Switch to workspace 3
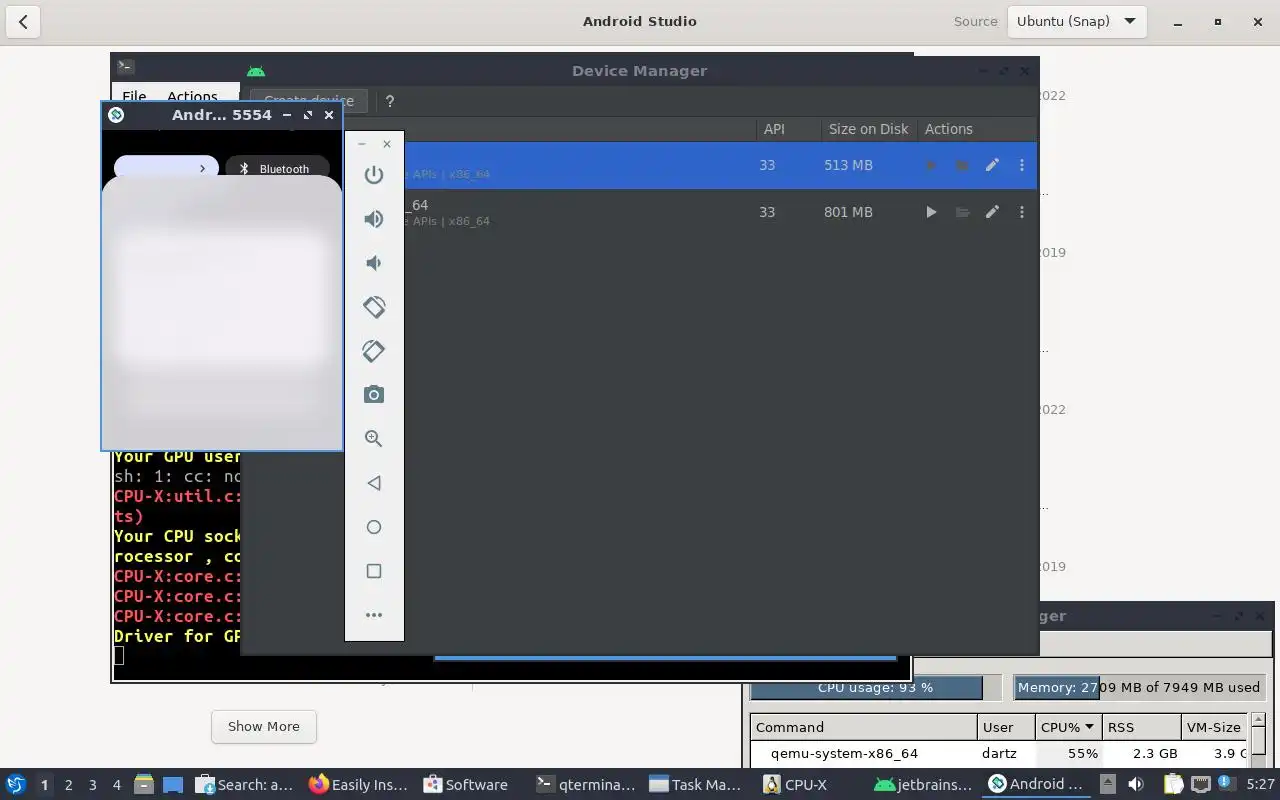1280x800 pixels. (92, 785)
